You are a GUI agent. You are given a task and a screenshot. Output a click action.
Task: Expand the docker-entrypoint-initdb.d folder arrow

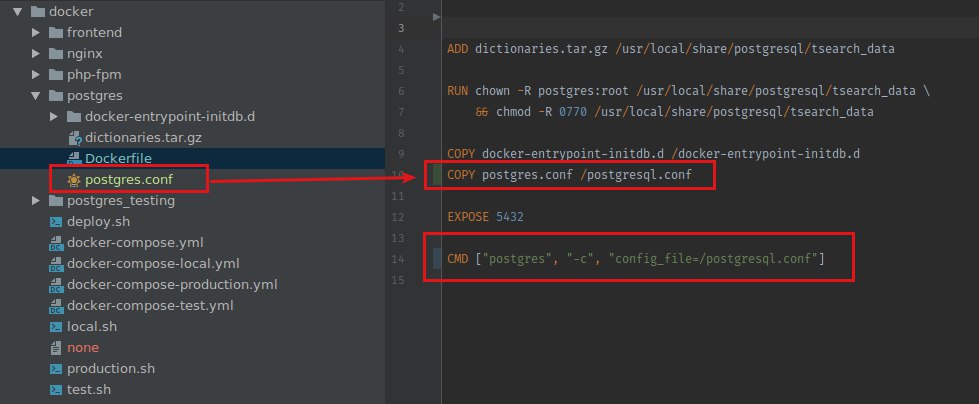pyautogui.click(x=54, y=117)
